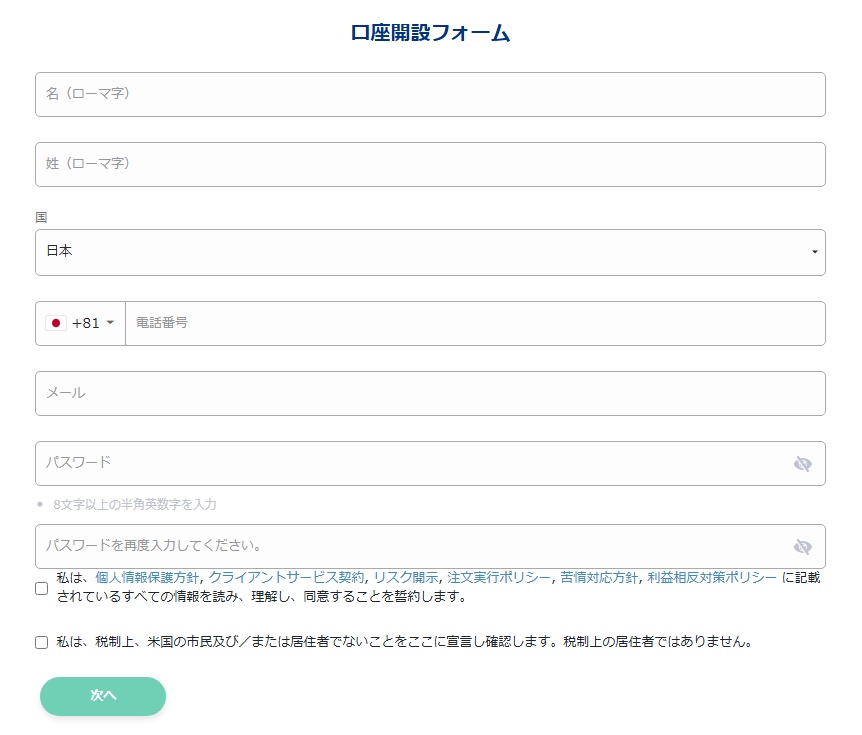Image resolution: width=862 pixels, height=735 pixels.
Task: Open the 個人情報保護方針 link
Action: tap(131, 577)
